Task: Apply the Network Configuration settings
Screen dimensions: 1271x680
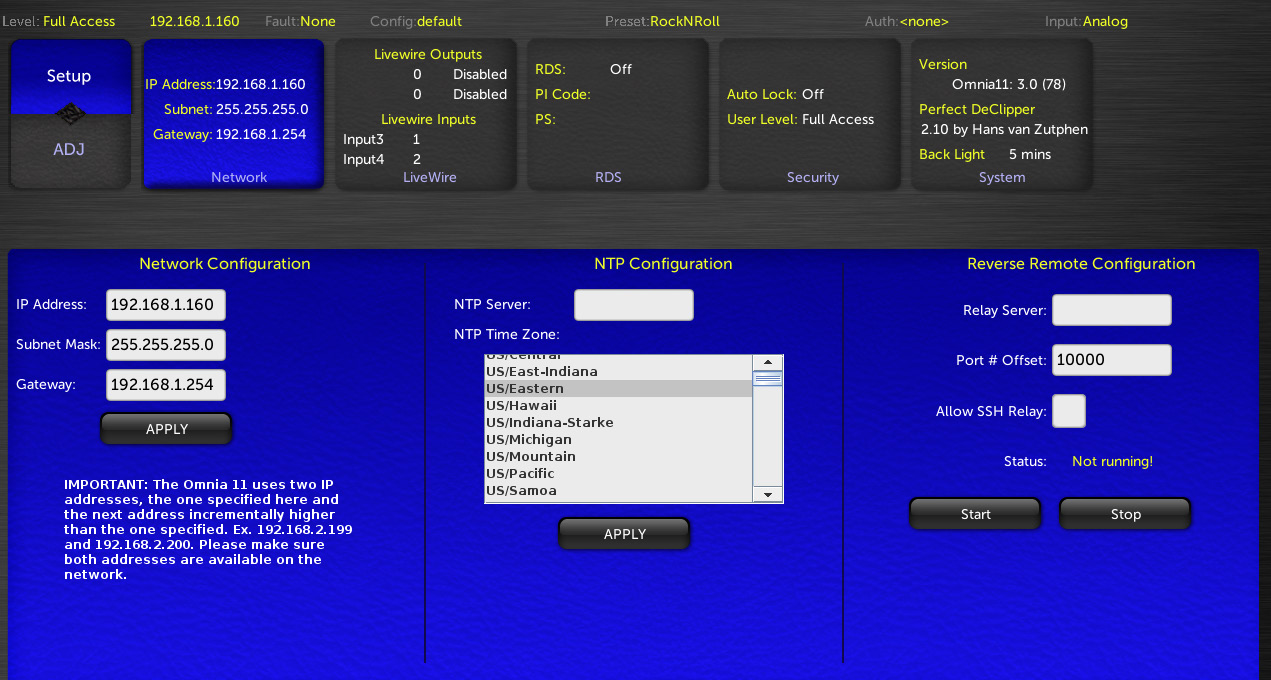Action: tap(167, 429)
